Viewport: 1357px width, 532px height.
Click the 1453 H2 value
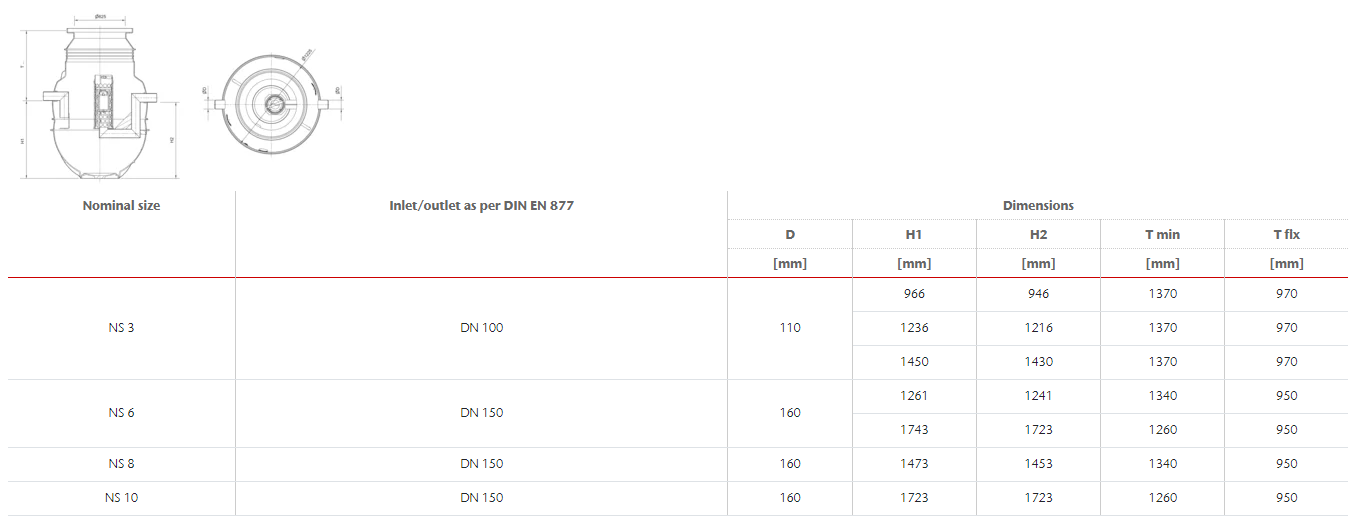pyautogui.click(x=1038, y=464)
